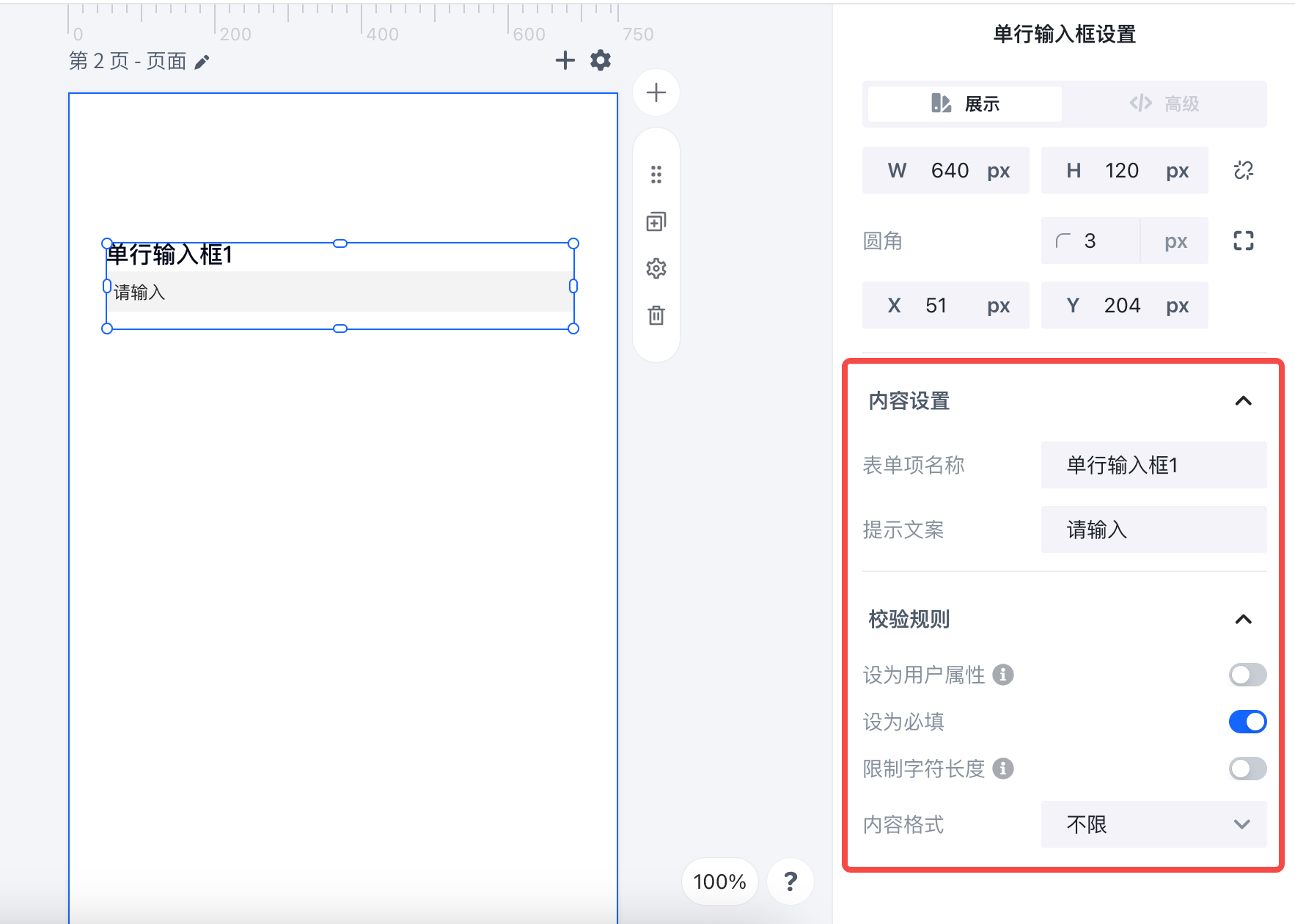This screenshot has height=924, width=1295.
Task: Open the help question mark button
Action: tap(790, 881)
